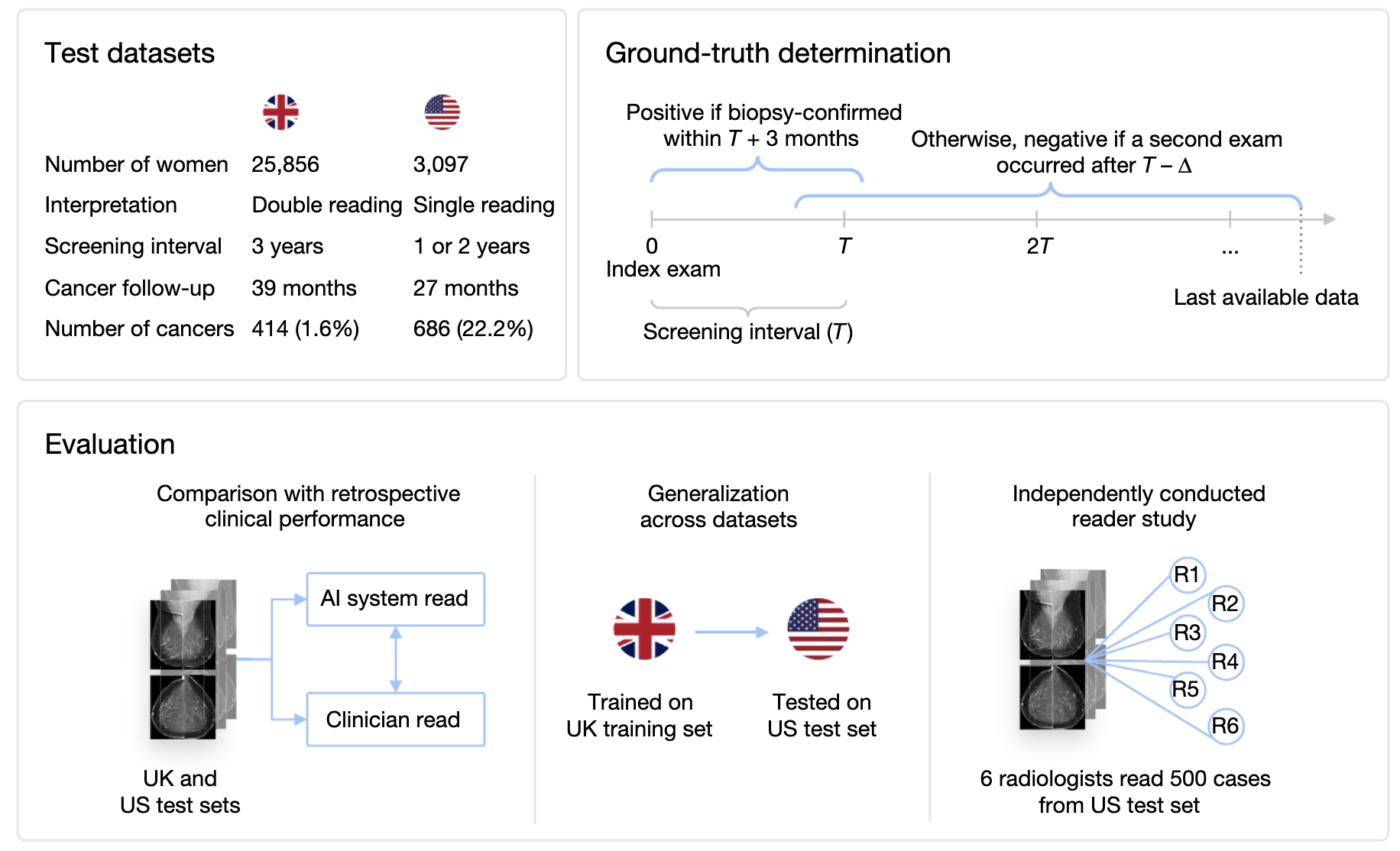The height and width of the screenshot is (851, 1400).
Task: Click the 'Last available data' label
Action: tap(1266, 297)
